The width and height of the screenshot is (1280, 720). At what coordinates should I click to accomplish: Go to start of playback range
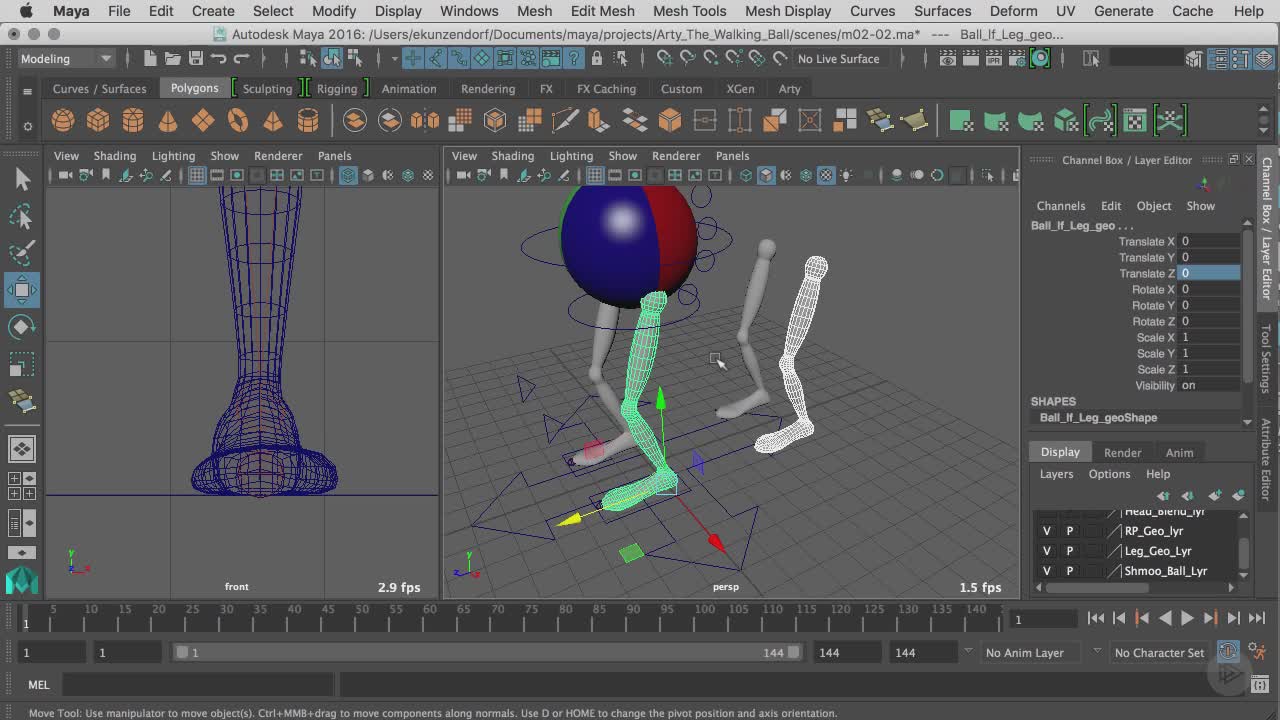click(x=1096, y=618)
